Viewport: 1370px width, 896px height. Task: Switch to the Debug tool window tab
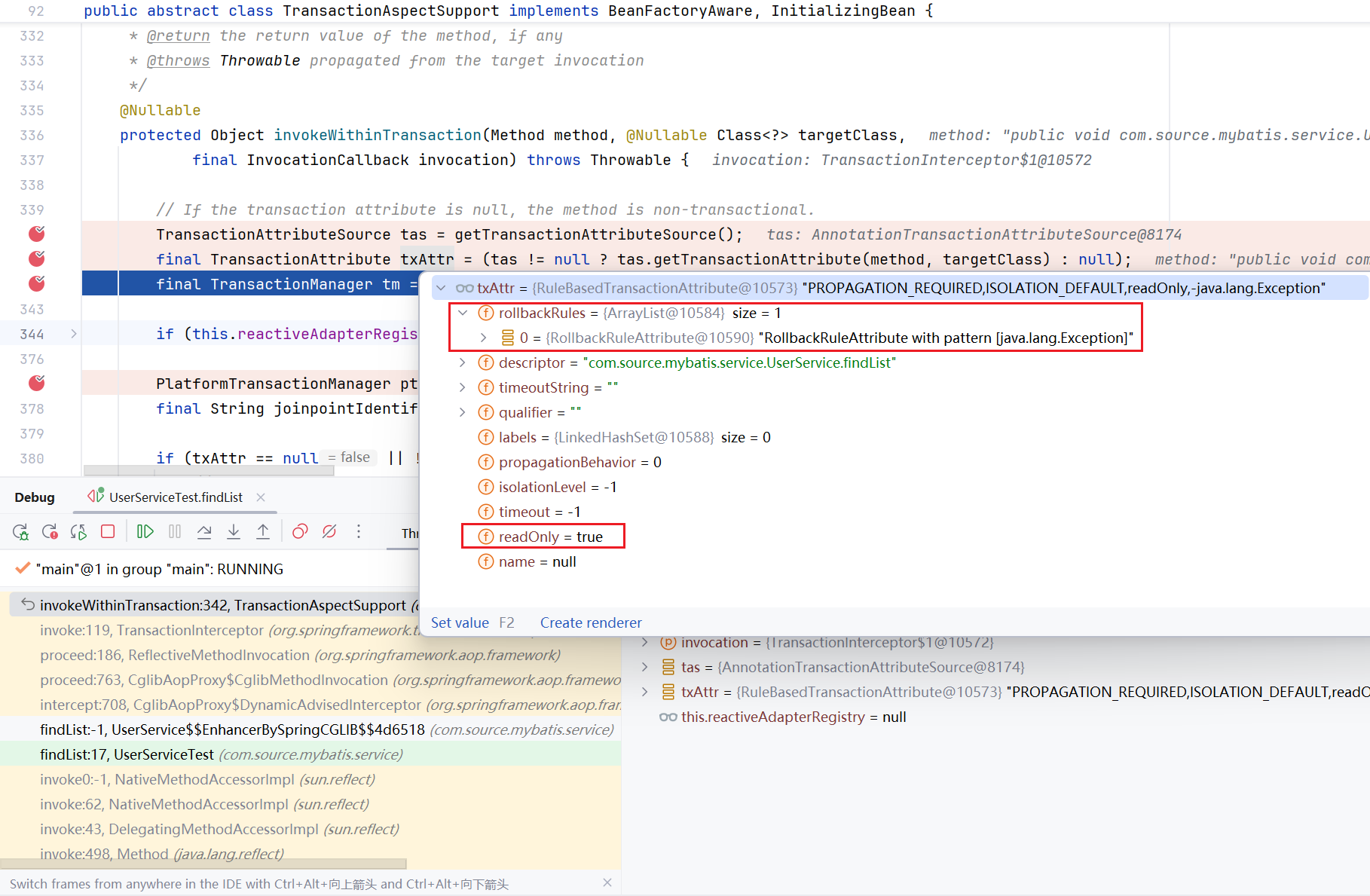35,497
